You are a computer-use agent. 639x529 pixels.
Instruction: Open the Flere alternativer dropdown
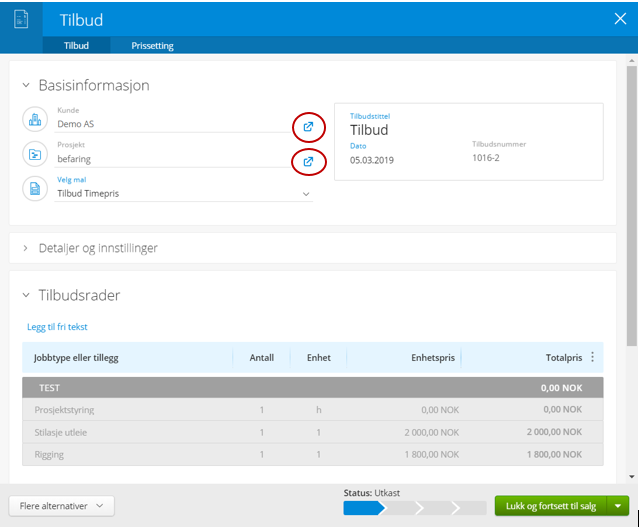point(62,506)
